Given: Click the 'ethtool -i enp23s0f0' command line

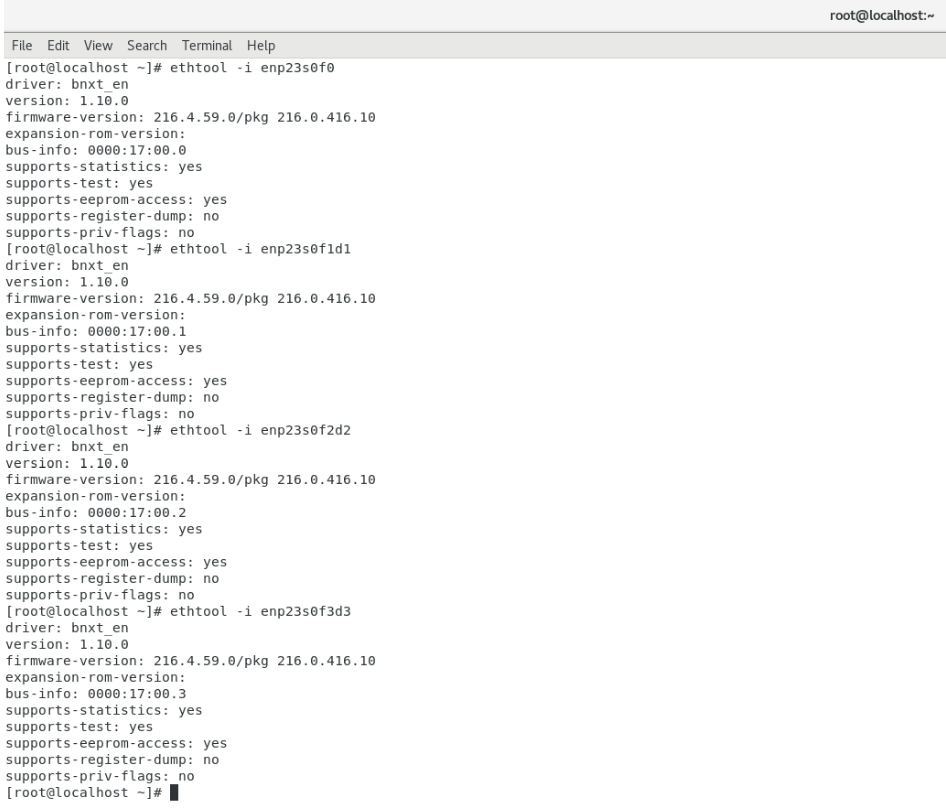Looking at the screenshot, I should [x=170, y=68].
